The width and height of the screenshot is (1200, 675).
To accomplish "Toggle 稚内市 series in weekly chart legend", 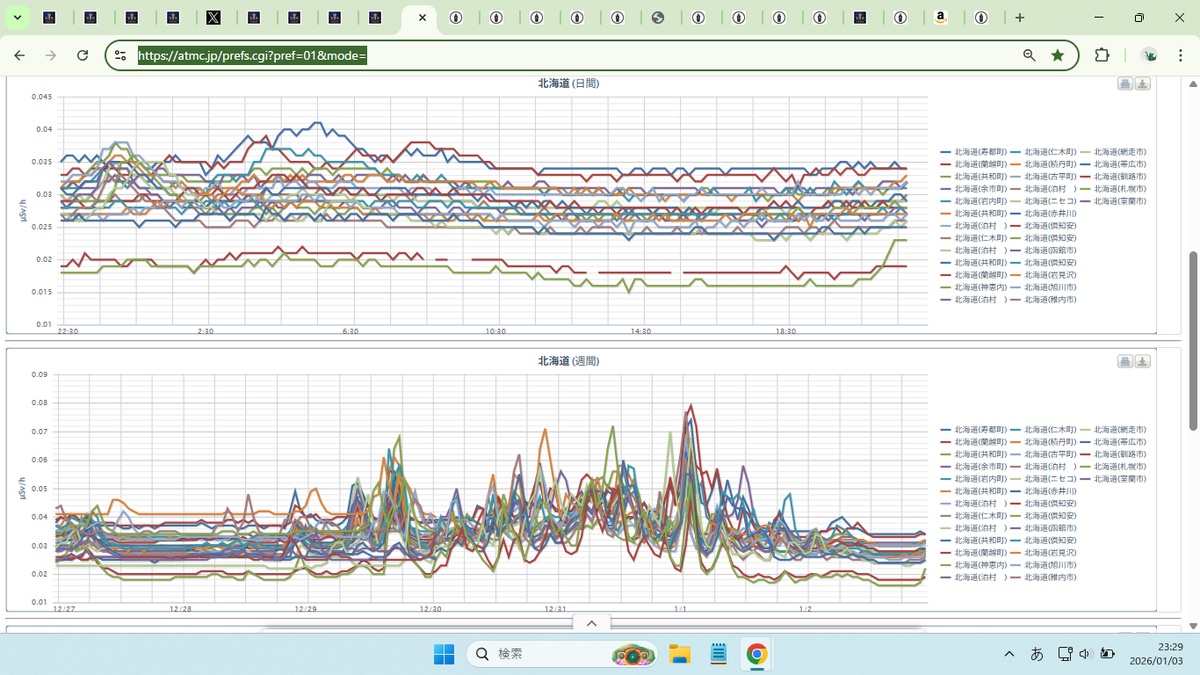I will 1043,577.
